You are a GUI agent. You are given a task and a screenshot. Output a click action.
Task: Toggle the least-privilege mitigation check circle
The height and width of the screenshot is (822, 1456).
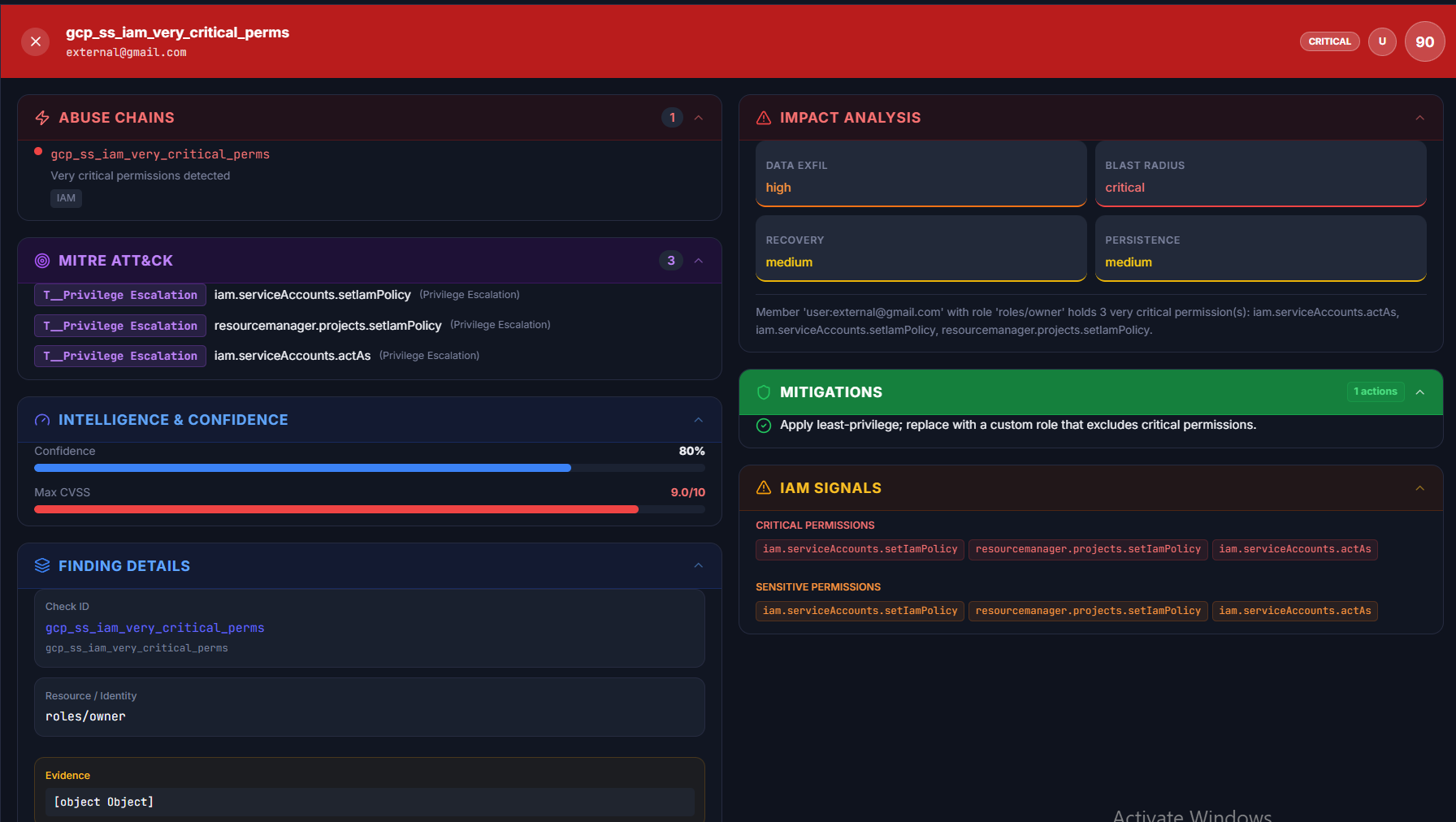click(764, 426)
